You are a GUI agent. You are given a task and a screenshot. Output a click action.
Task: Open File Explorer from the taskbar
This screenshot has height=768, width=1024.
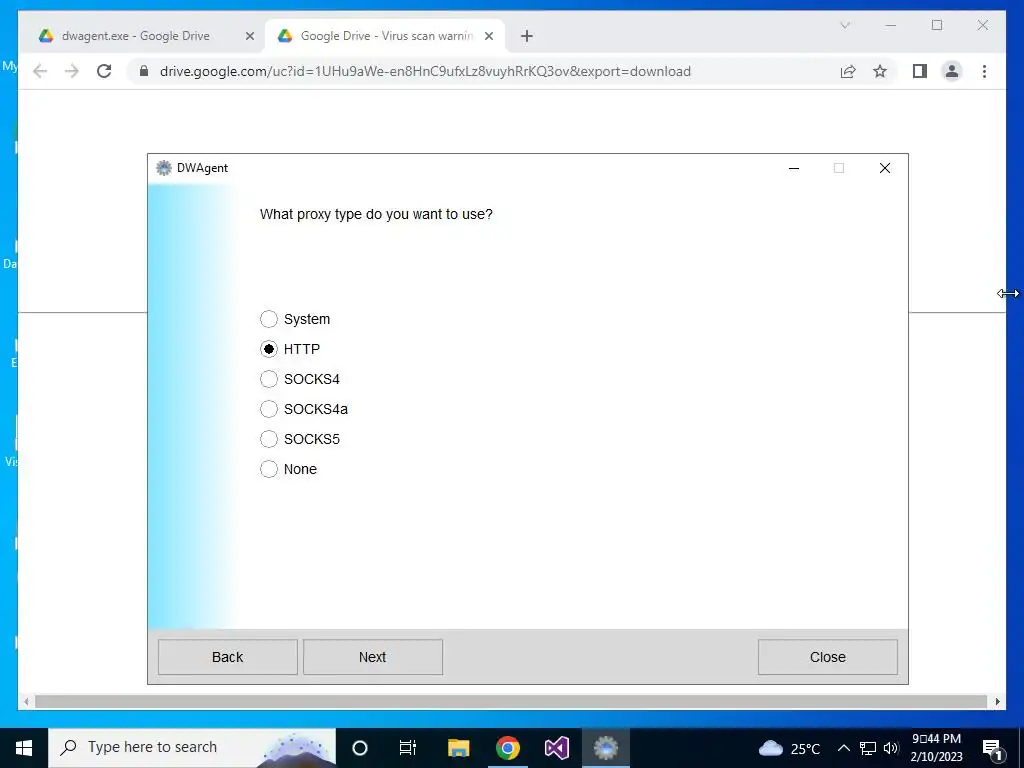coord(458,748)
